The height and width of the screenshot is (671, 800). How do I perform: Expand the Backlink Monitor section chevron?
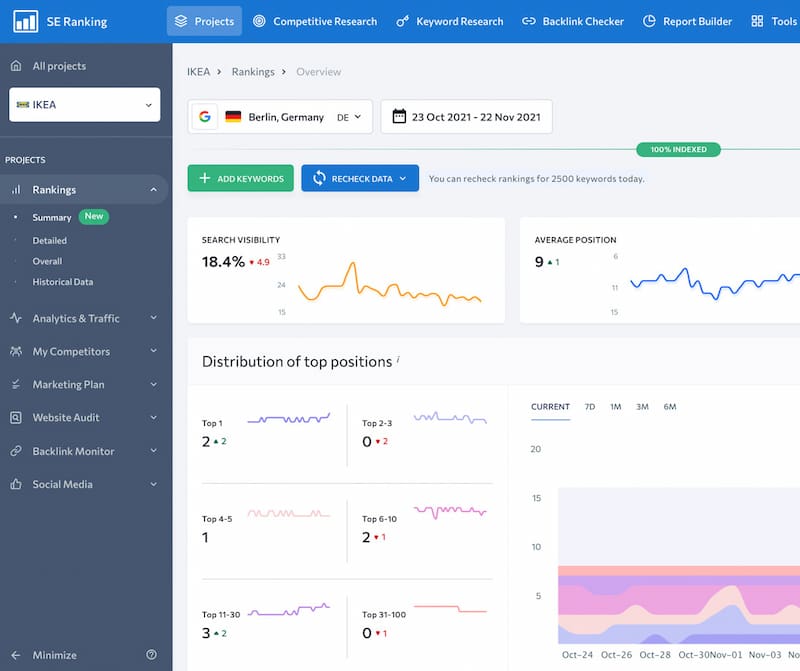pyautogui.click(x=154, y=451)
